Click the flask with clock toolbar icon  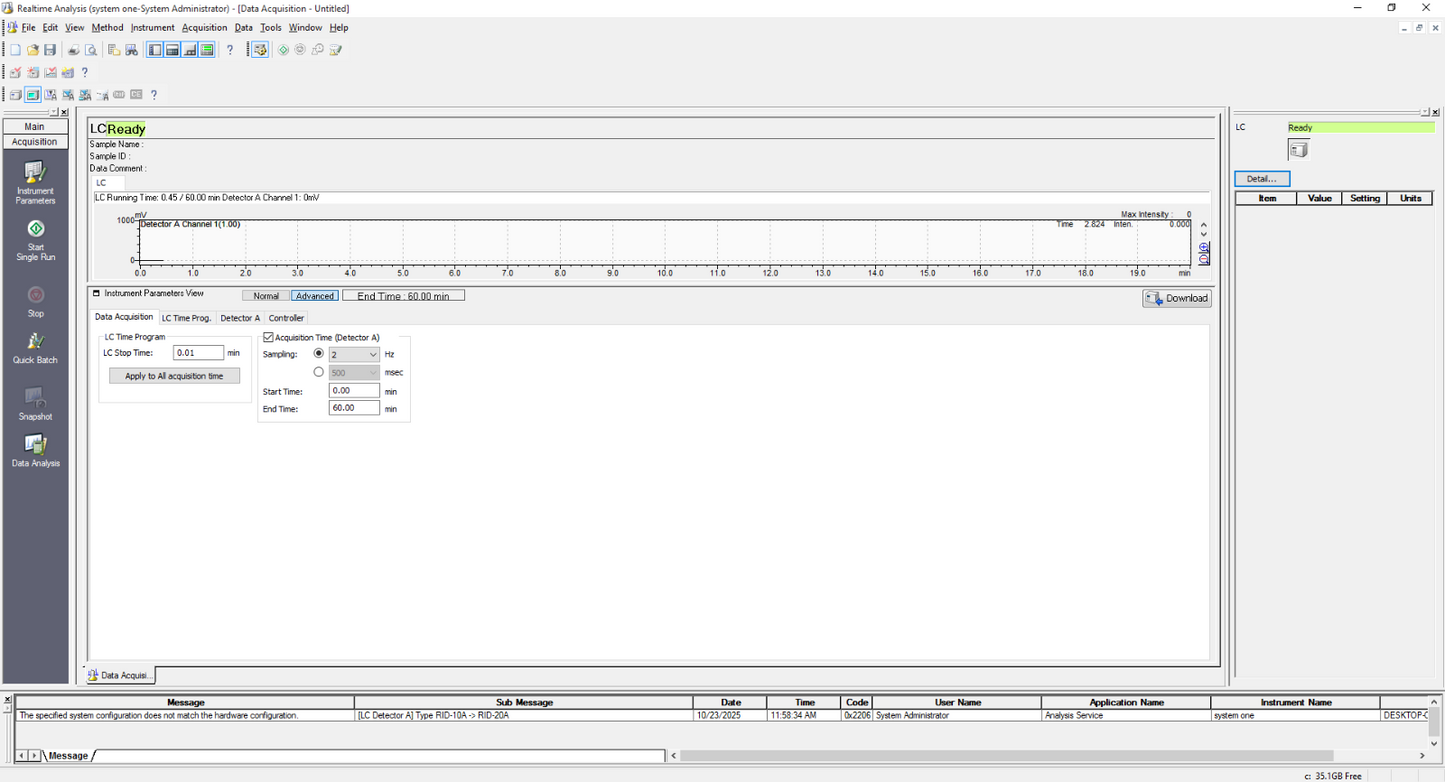(318, 50)
